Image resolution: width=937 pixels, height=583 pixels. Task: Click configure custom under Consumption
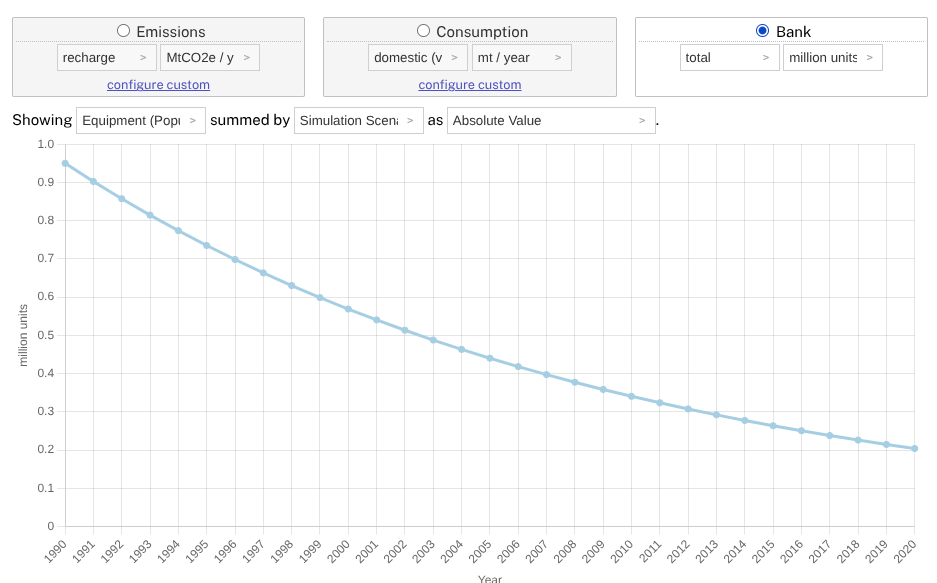point(469,84)
